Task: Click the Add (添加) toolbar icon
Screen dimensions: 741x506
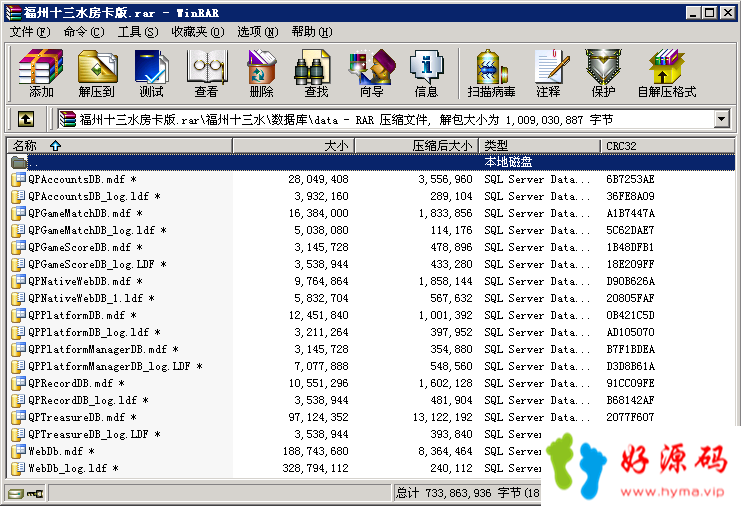Action: [41, 73]
